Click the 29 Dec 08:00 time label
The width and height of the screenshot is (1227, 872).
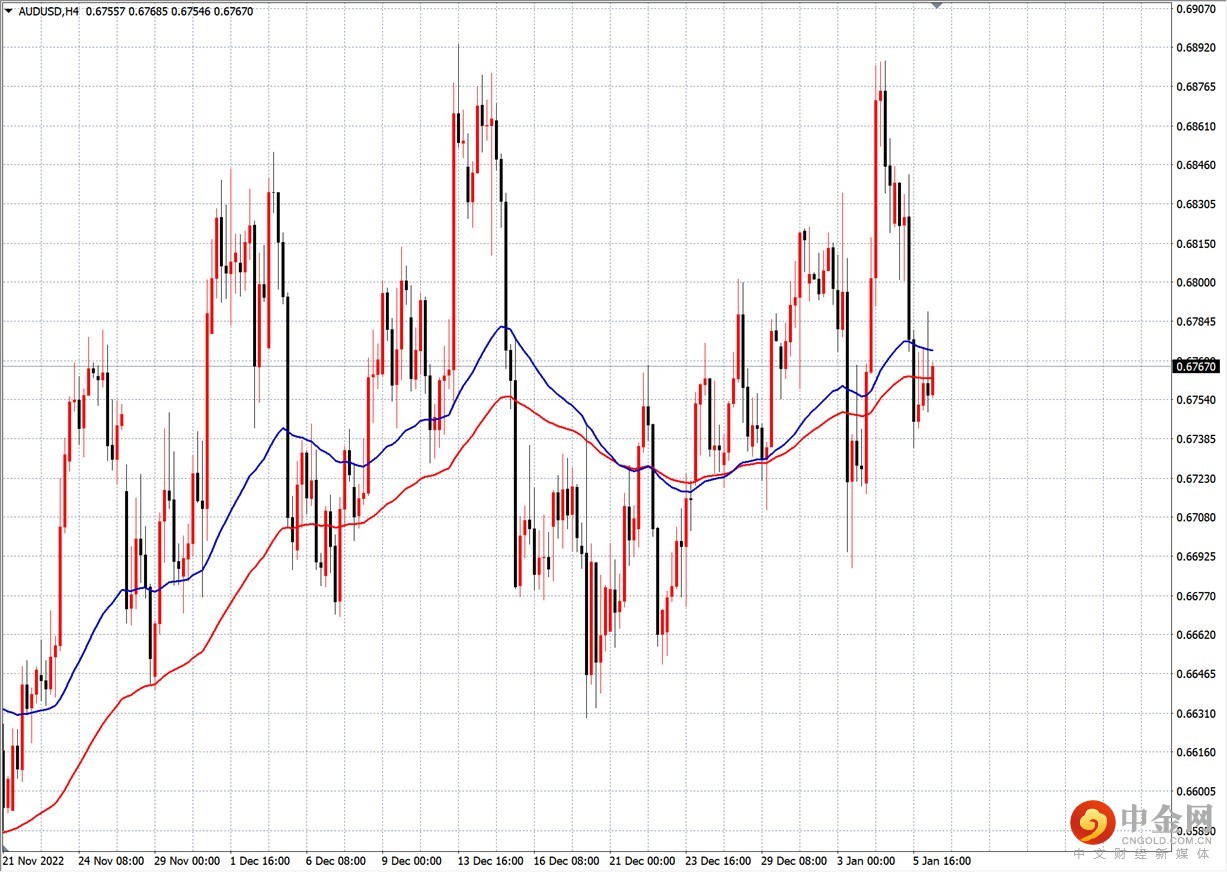click(x=793, y=860)
